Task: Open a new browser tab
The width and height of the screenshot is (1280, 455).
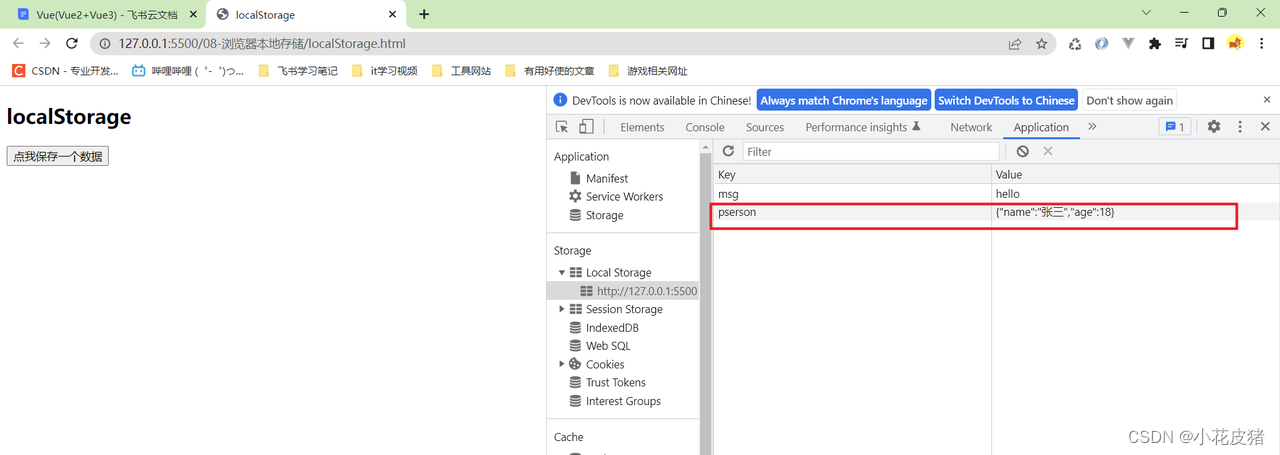Action: click(x=424, y=14)
